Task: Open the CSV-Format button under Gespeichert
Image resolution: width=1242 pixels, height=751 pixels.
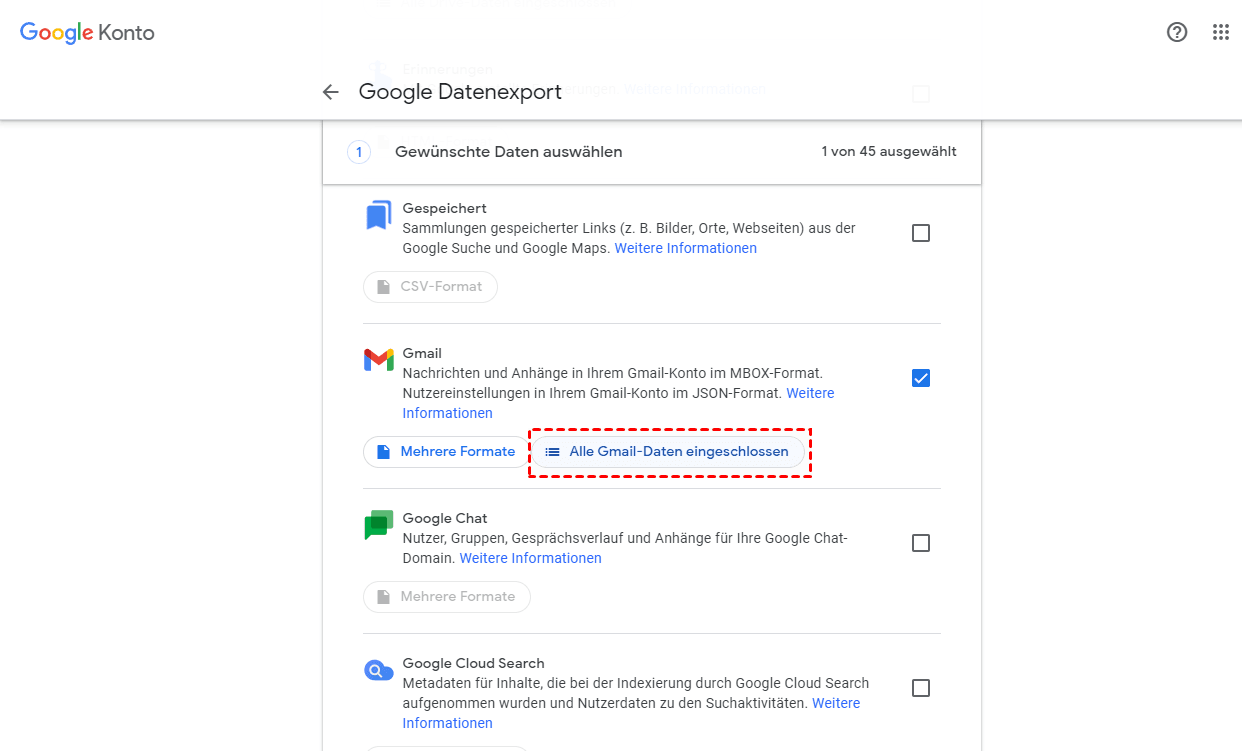Action: point(430,286)
